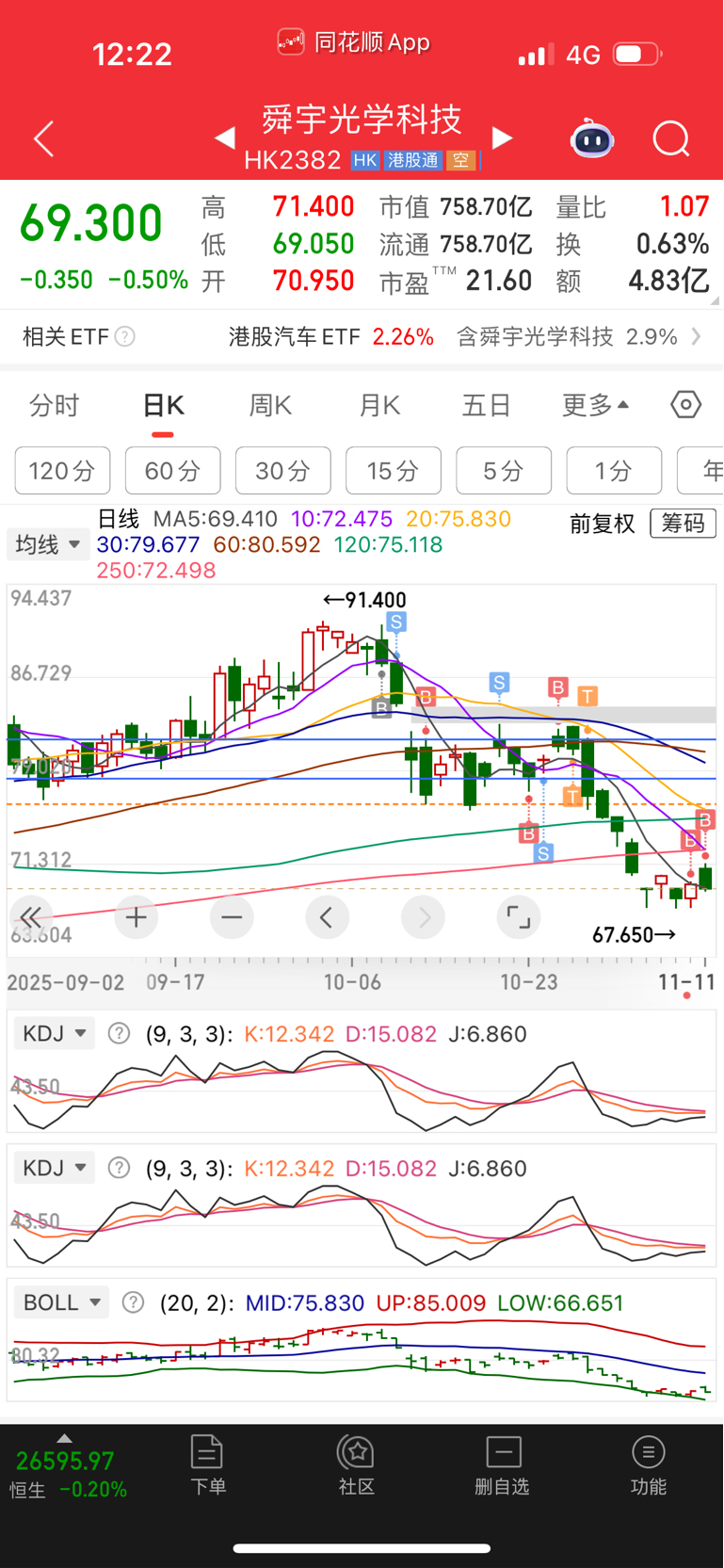The height and width of the screenshot is (1568, 724).
Task: Tap the 港股汽车ETF link
Action: click(x=295, y=336)
